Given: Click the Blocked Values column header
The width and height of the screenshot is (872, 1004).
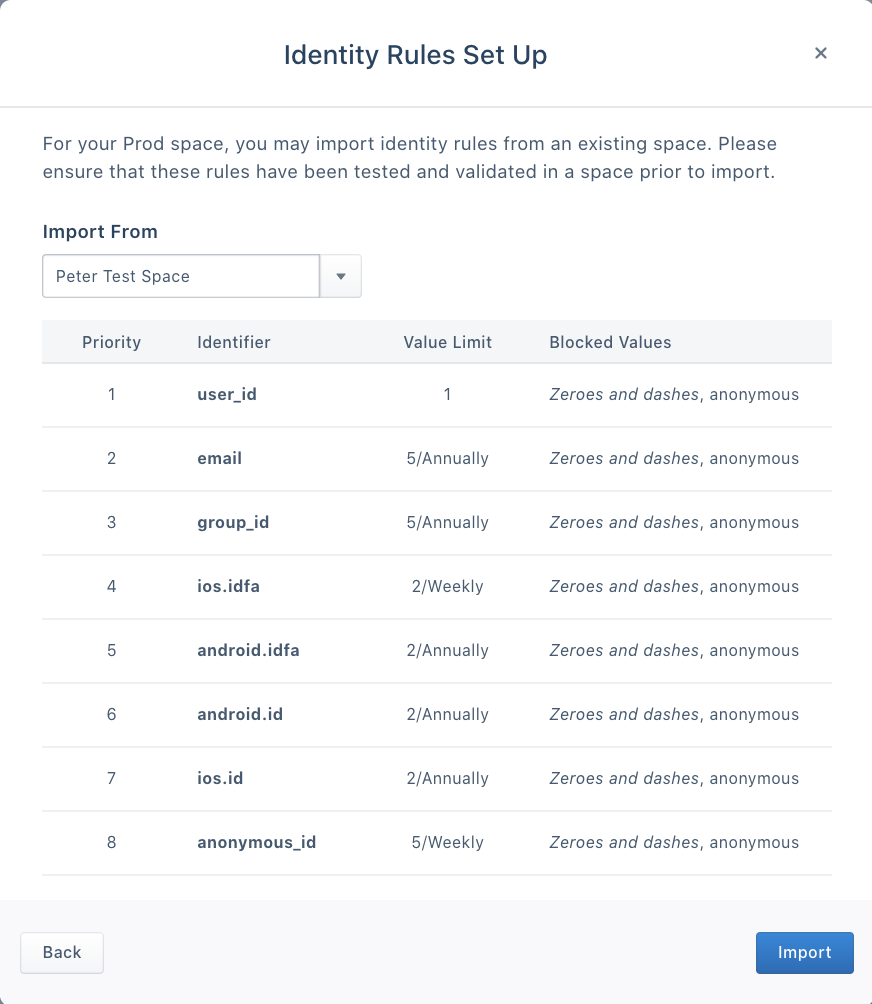Looking at the screenshot, I should coord(610,342).
